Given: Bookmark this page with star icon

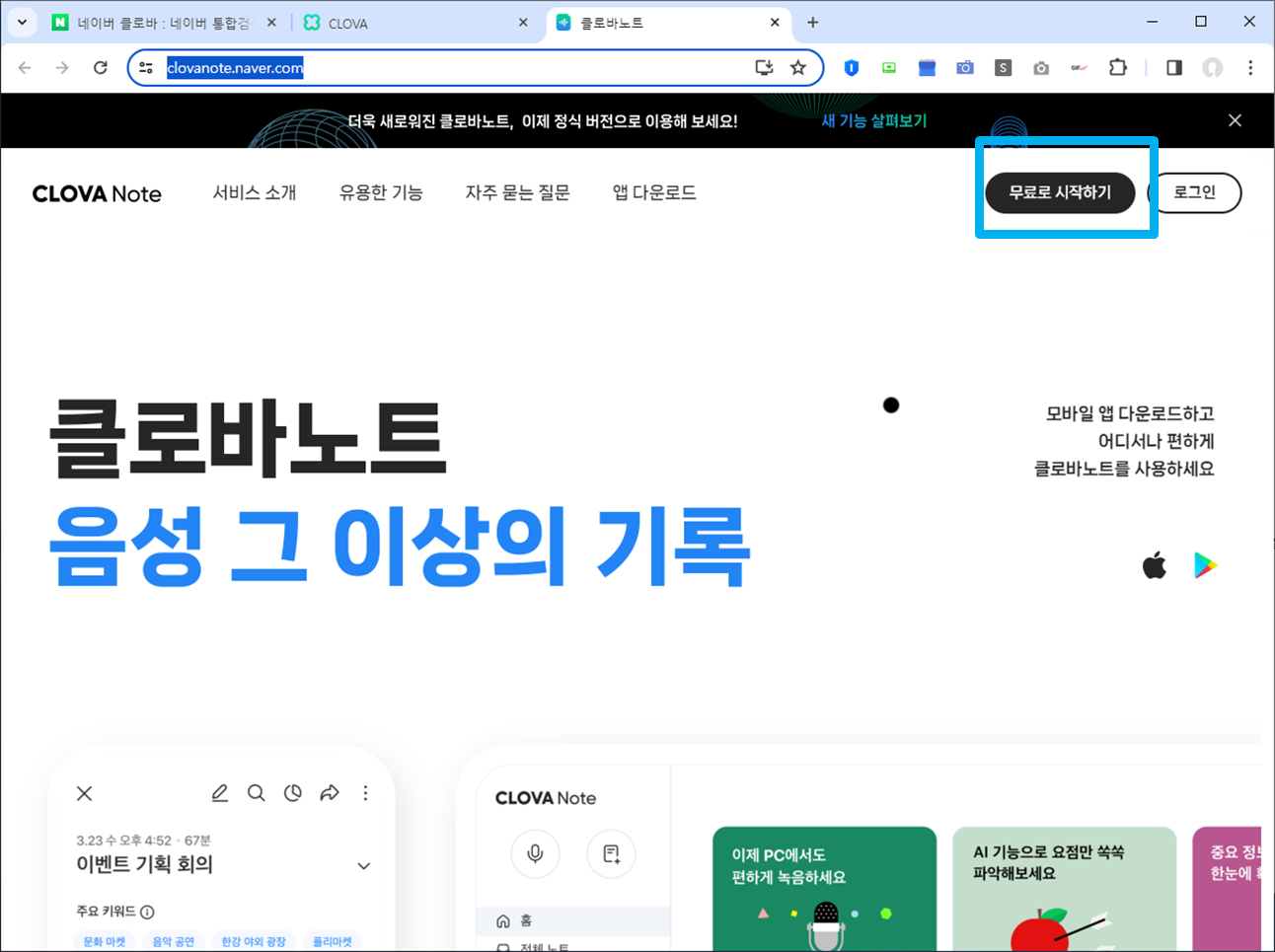Looking at the screenshot, I should [798, 68].
